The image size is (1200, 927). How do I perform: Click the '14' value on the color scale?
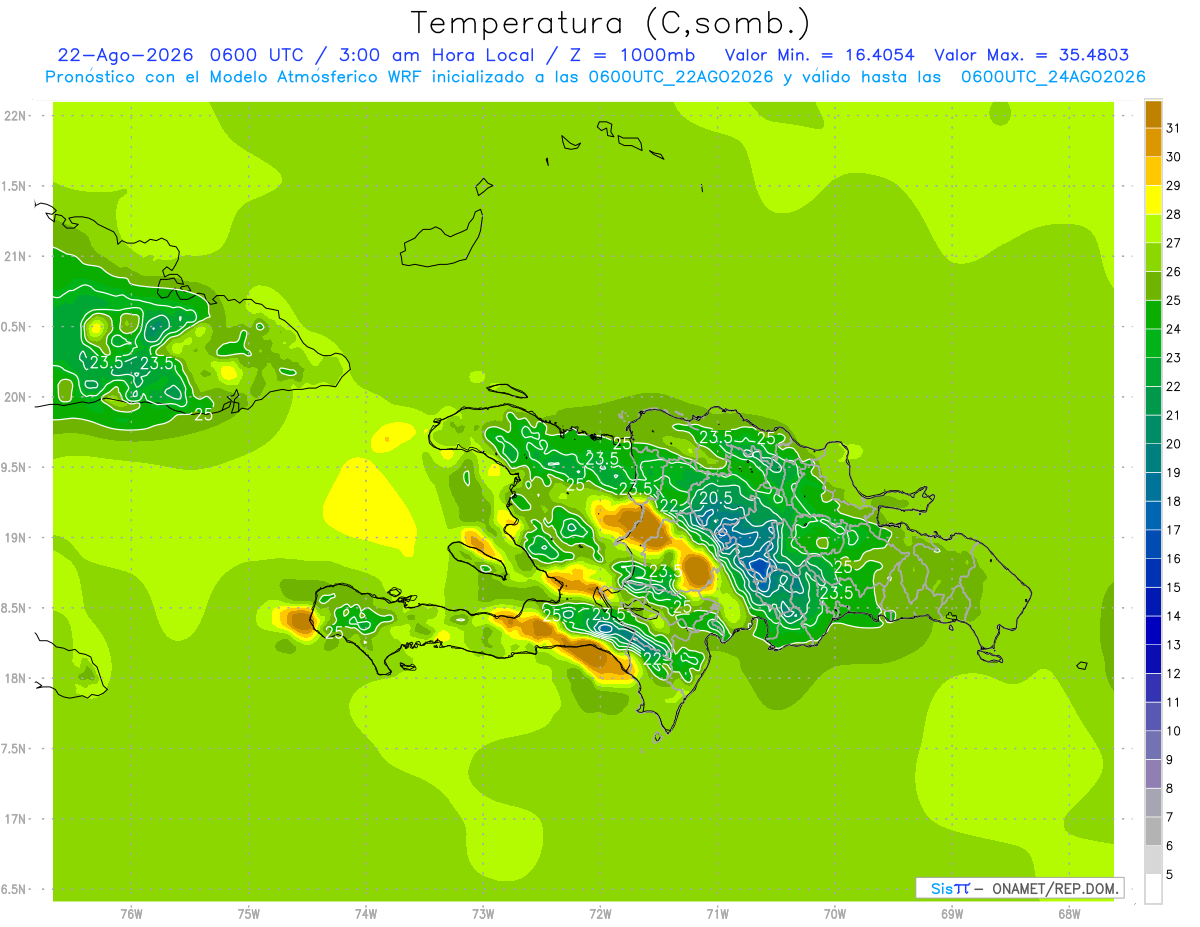click(x=1173, y=616)
